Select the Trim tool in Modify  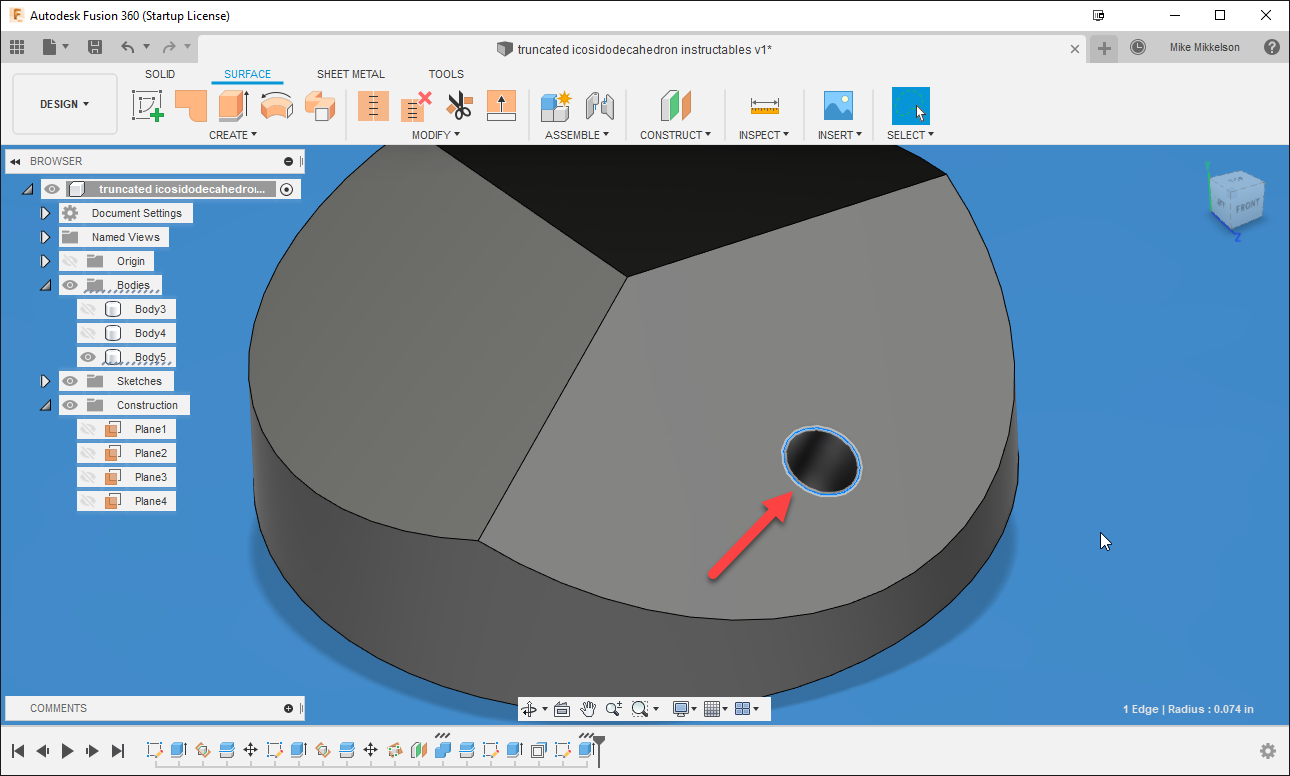[x=458, y=106]
